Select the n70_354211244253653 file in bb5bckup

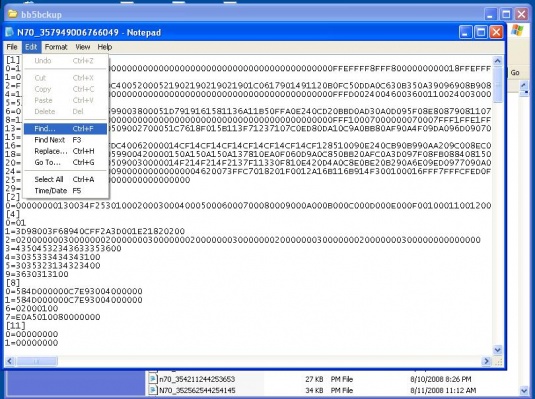click(197, 379)
